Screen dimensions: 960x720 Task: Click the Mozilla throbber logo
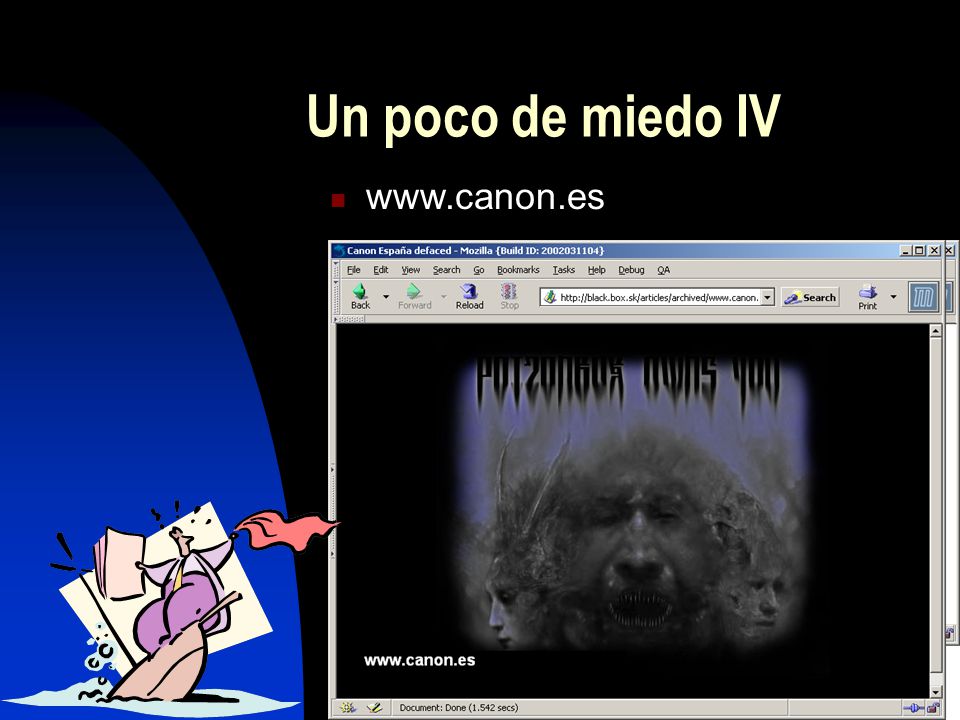pyautogui.click(x=923, y=298)
